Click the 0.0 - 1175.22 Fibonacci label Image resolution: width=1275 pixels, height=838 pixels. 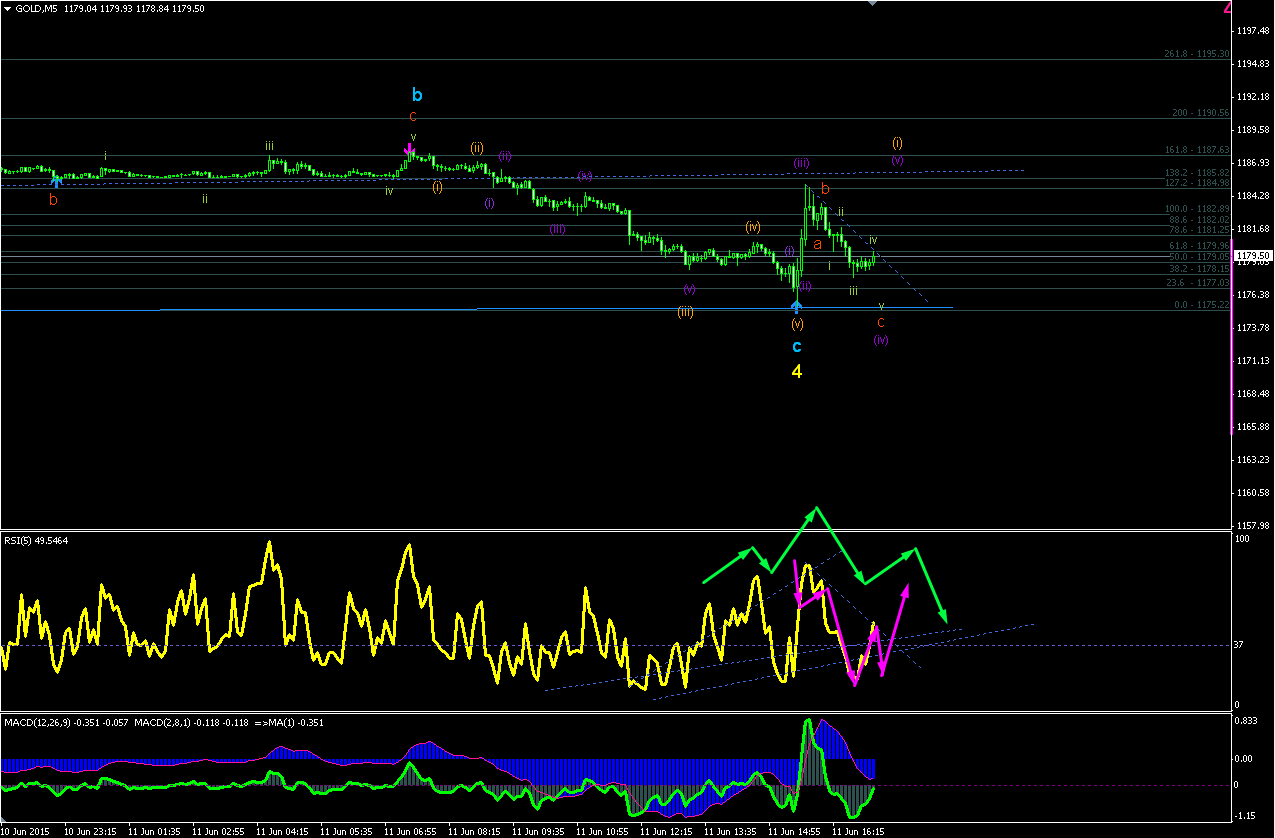click(x=1202, y=305)
